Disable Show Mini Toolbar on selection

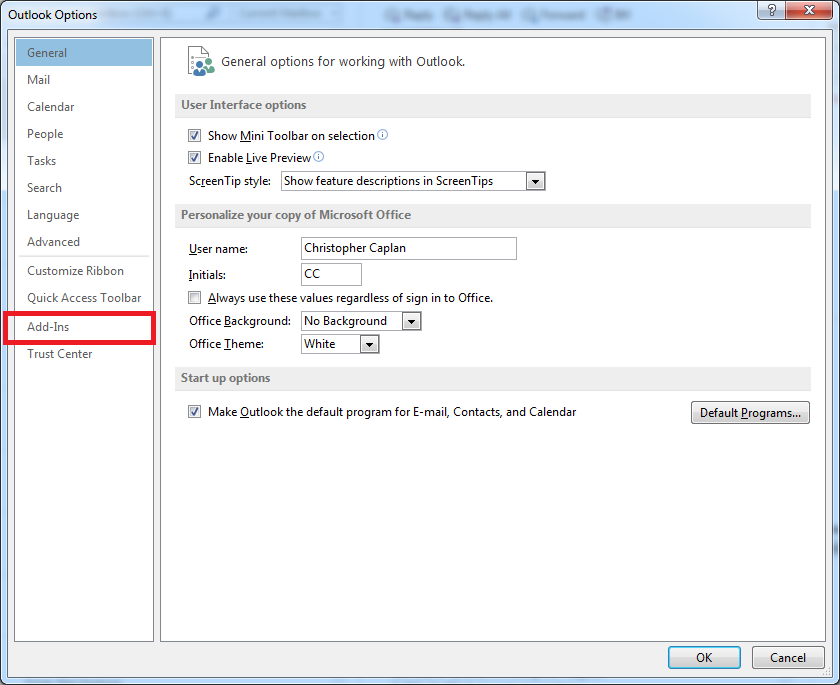[x=194, y=135]
